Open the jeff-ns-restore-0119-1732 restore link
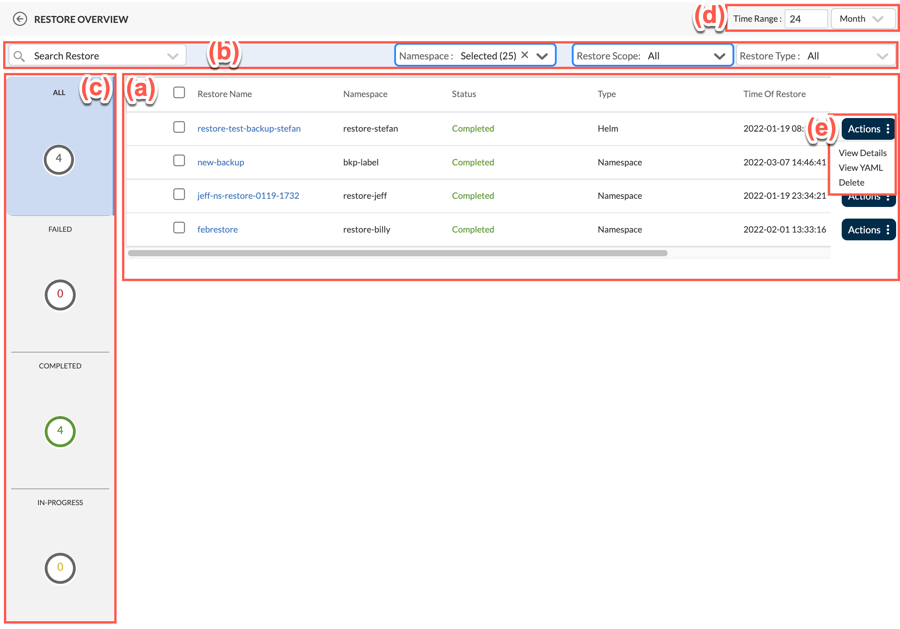 tap(248, 196)
